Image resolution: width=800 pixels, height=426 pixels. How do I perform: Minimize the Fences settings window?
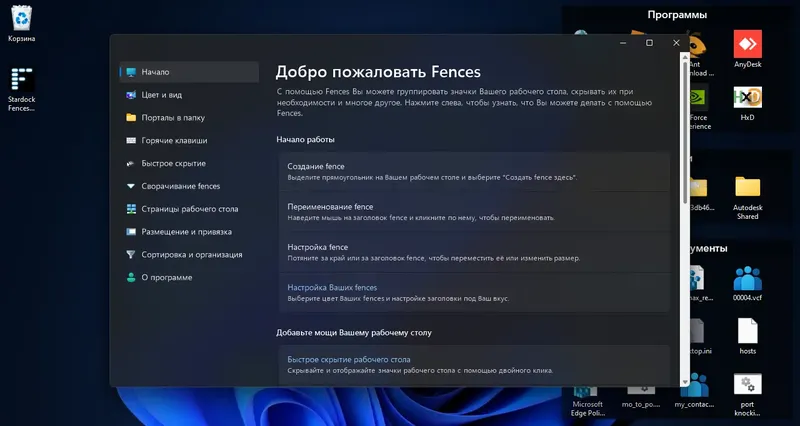click(x=623, y=43)
